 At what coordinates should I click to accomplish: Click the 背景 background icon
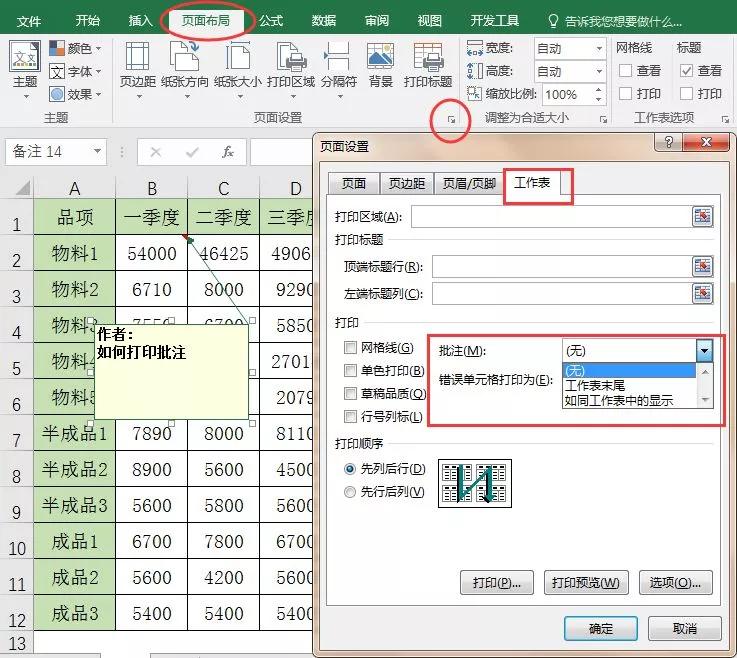(380, 65)
